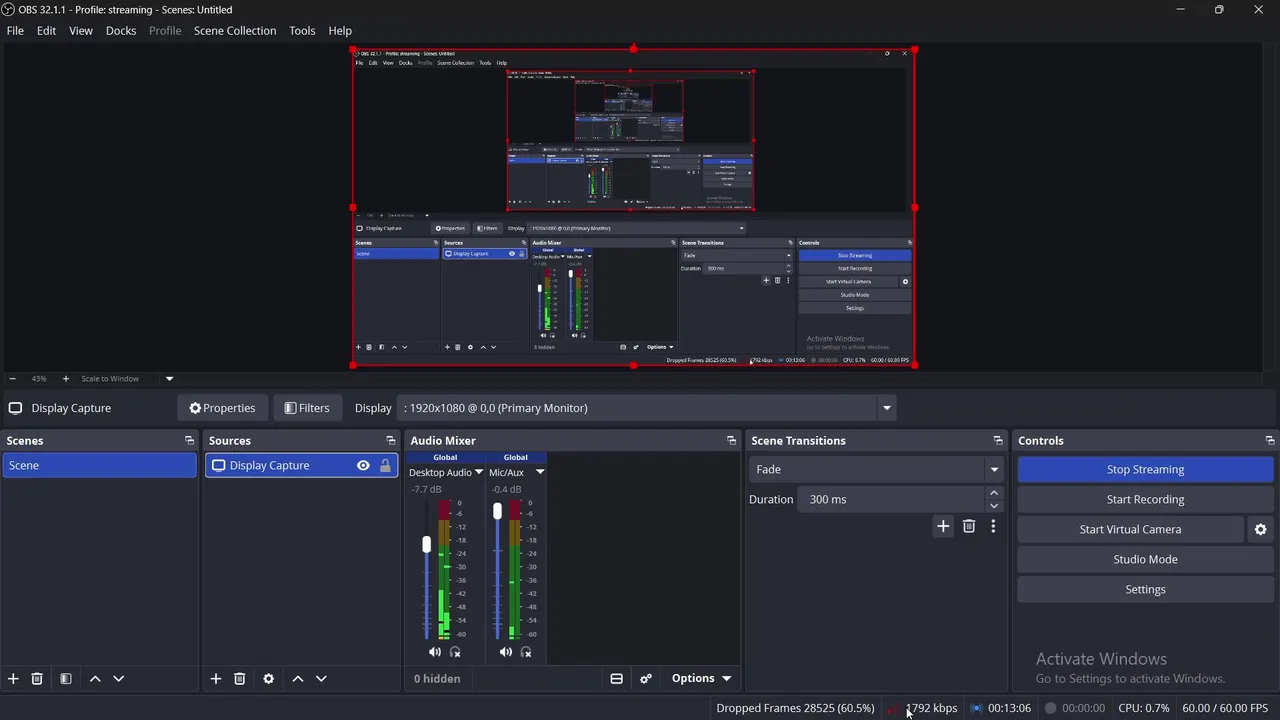
Task: Open the Tools menu
Action: tap(302, 31)
